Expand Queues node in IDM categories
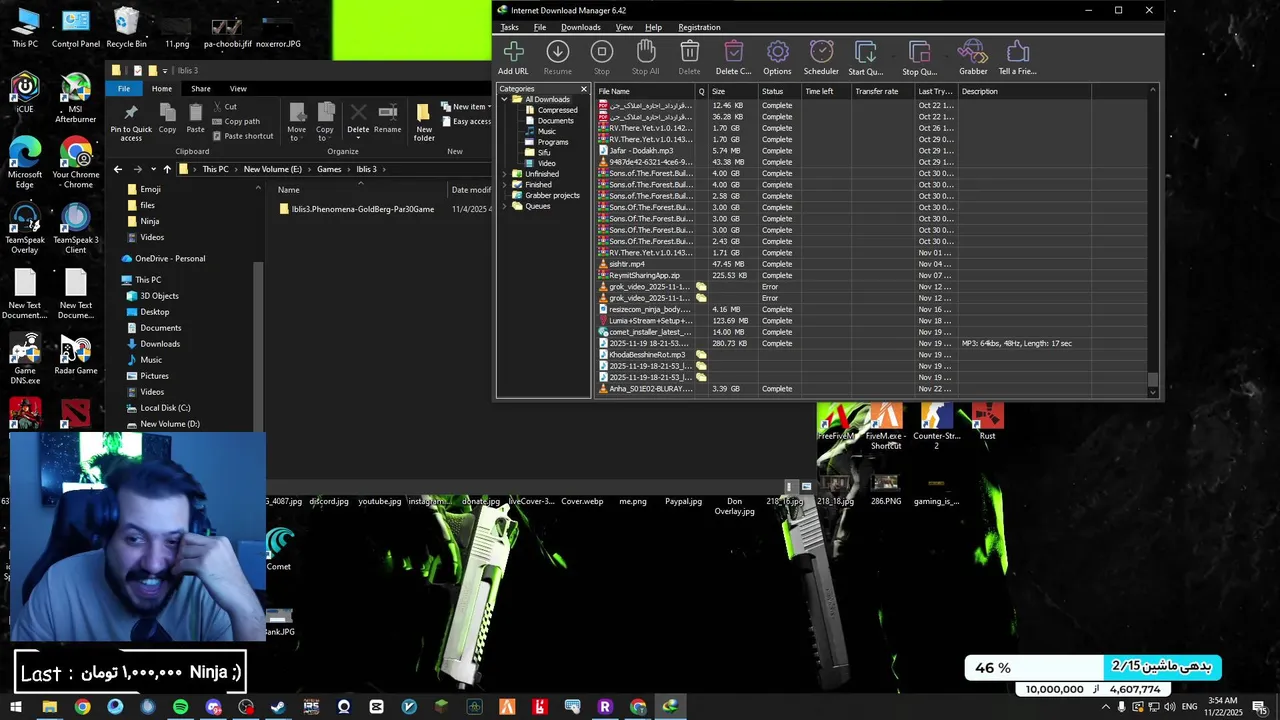This screenshot has height=720, width=1280. pos(504,206)
